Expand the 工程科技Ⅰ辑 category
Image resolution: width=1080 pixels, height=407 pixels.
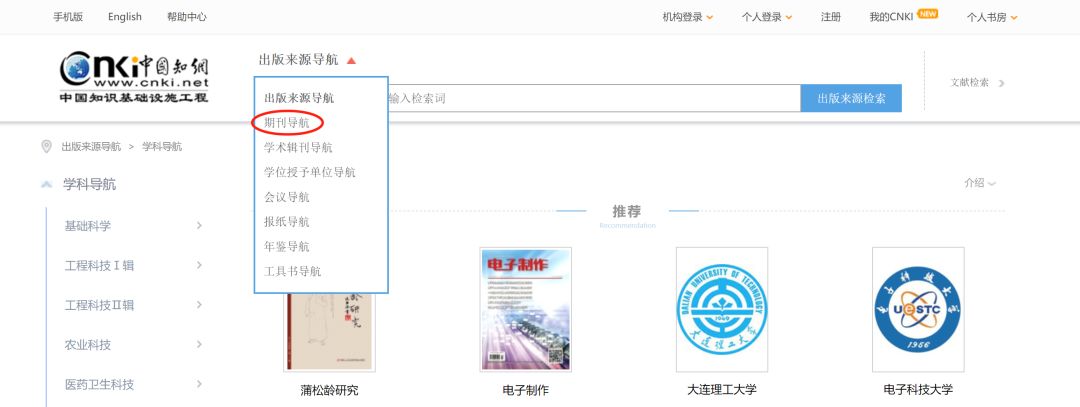tap(133, 265)
